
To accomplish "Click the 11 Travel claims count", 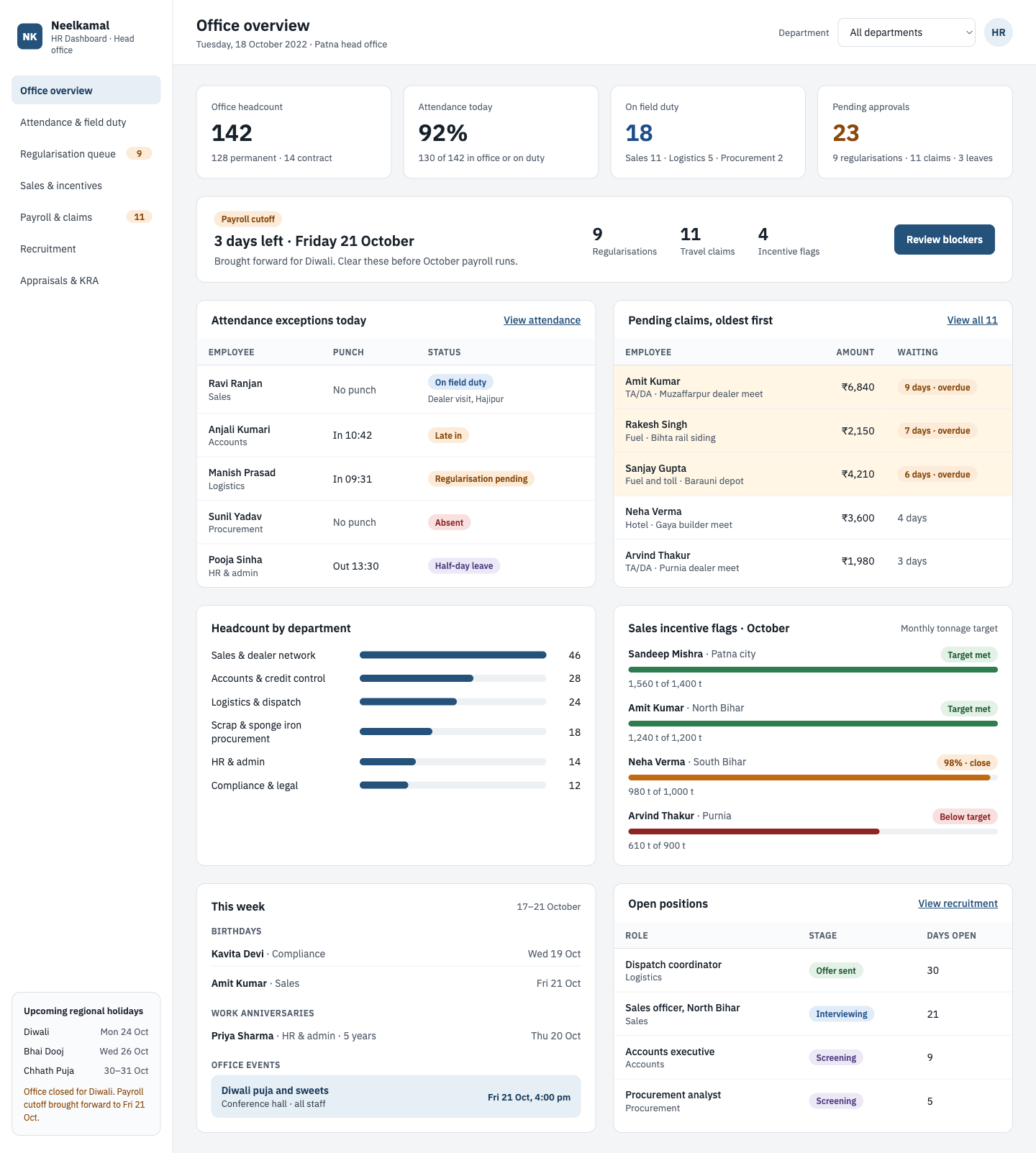I will click(x=707, y=241).
